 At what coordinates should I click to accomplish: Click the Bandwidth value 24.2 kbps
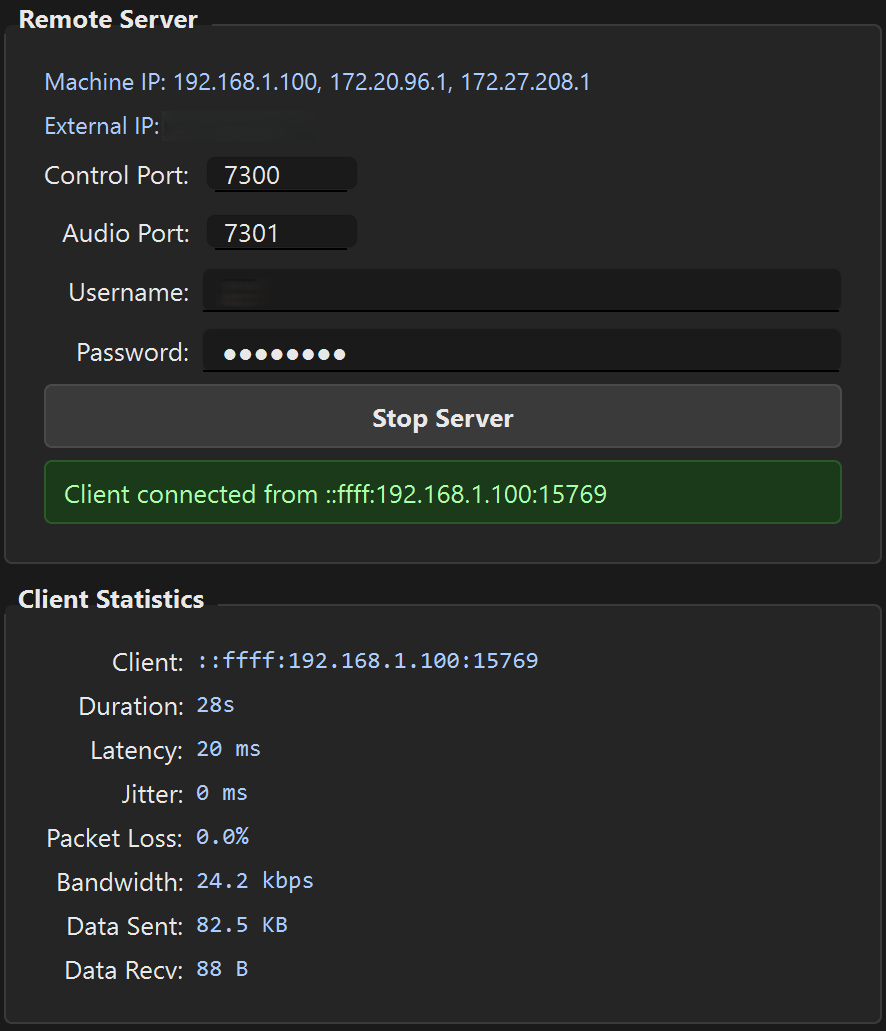pyautogui.click(x=254, y=880)
